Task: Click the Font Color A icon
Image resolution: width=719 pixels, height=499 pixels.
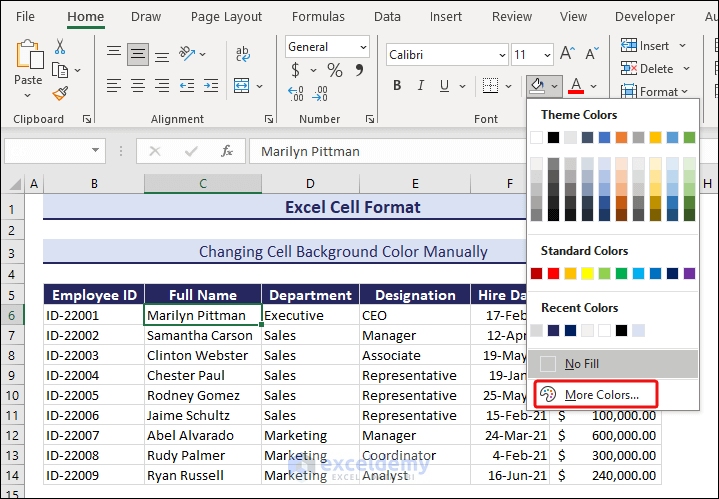Action: point(576,86)
